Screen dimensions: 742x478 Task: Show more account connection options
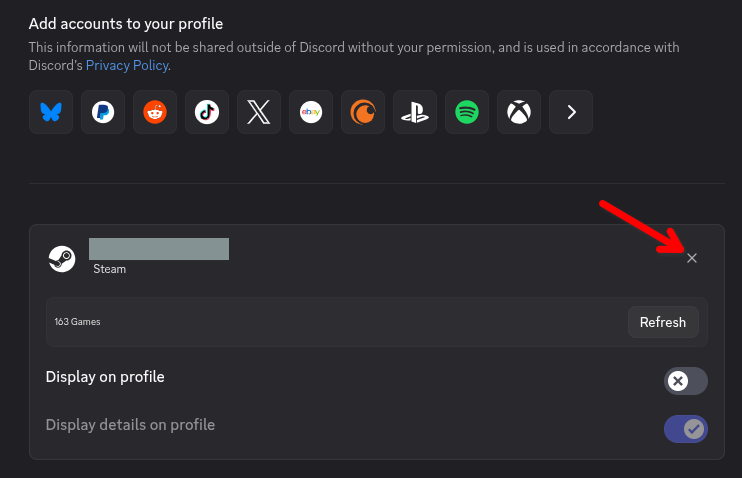click(571, 112)
